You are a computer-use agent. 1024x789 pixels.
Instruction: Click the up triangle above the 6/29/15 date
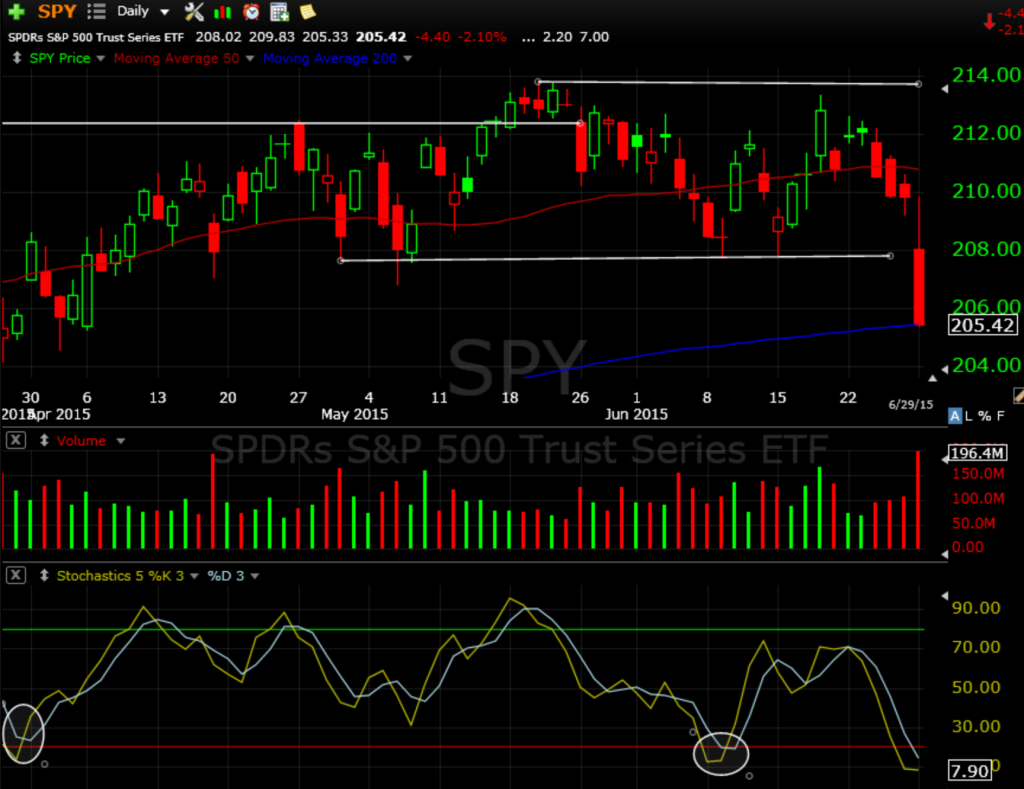click(x=933, y=378)
